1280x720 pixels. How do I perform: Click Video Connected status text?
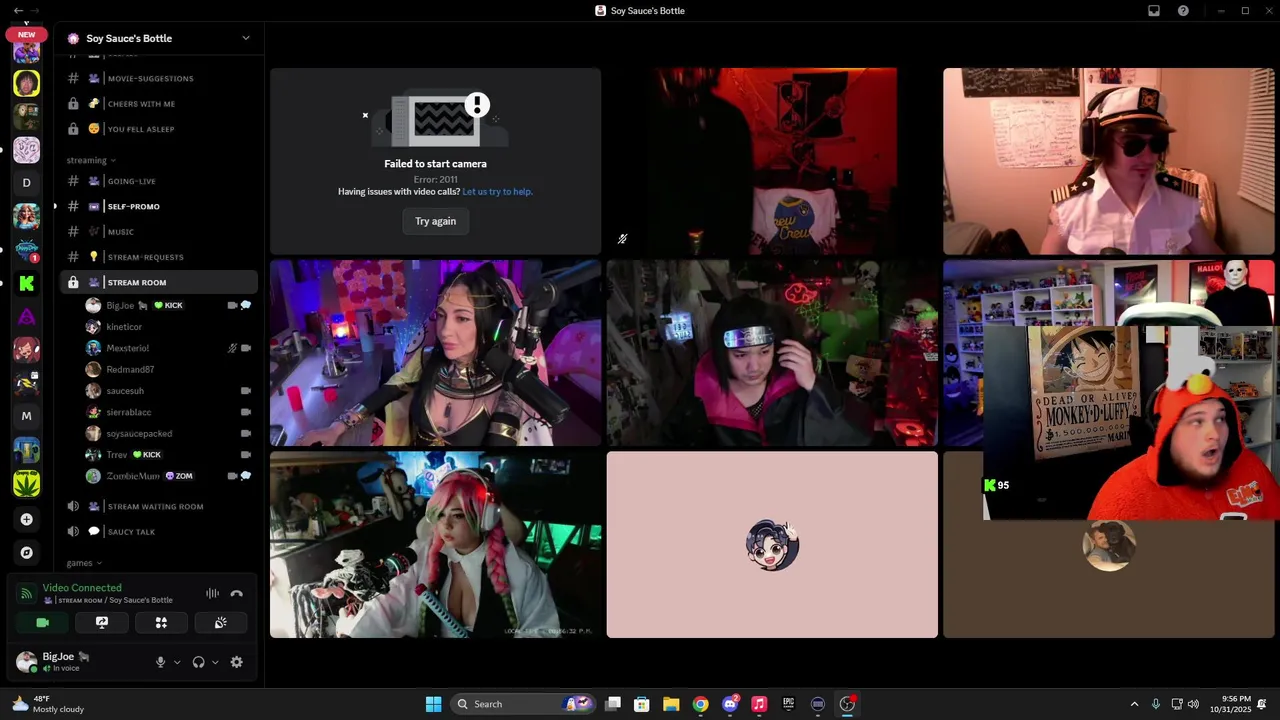pos(82,588)
